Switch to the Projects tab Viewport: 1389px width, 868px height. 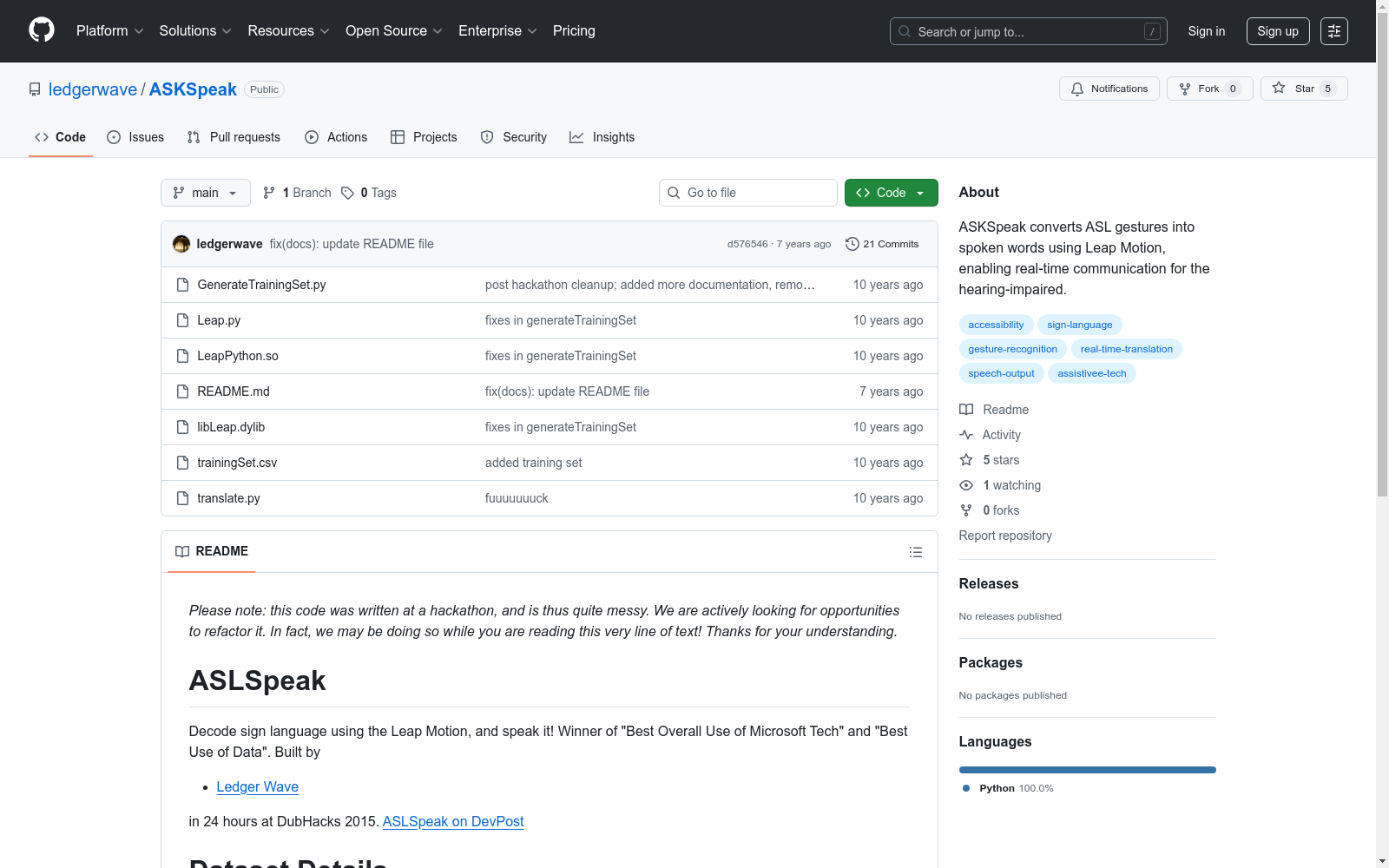(424, 137)
